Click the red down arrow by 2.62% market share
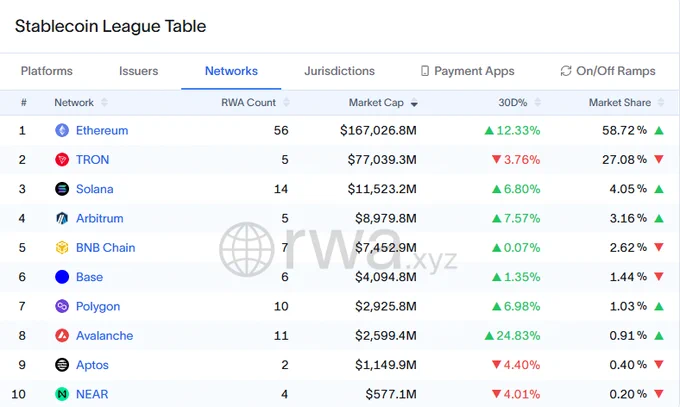 coord(659,247)
